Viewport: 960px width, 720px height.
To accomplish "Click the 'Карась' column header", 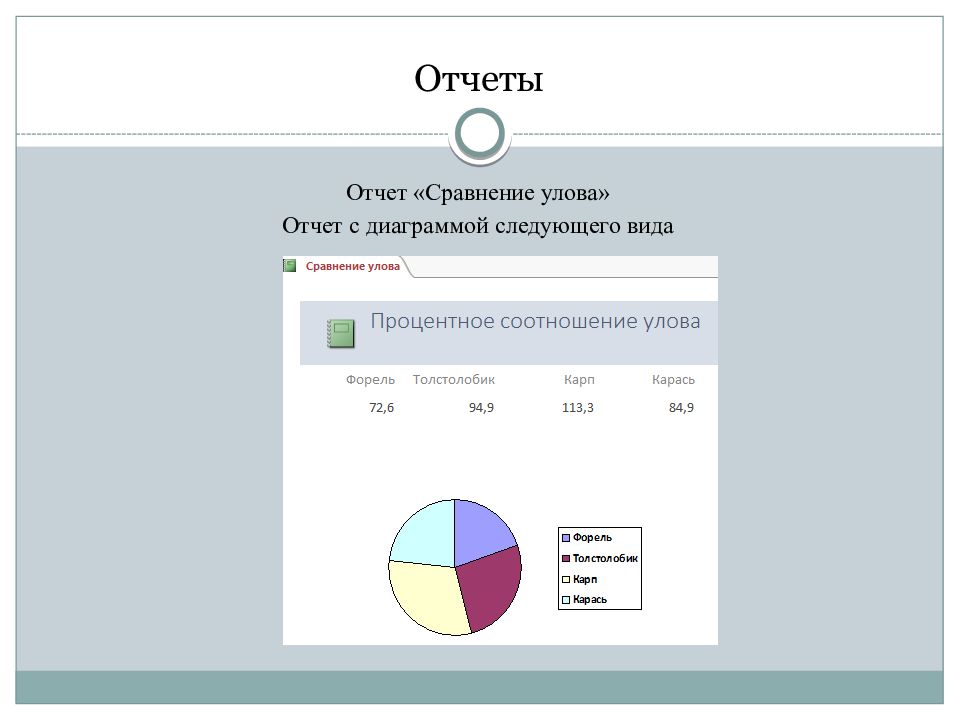I will click(673, 380).
